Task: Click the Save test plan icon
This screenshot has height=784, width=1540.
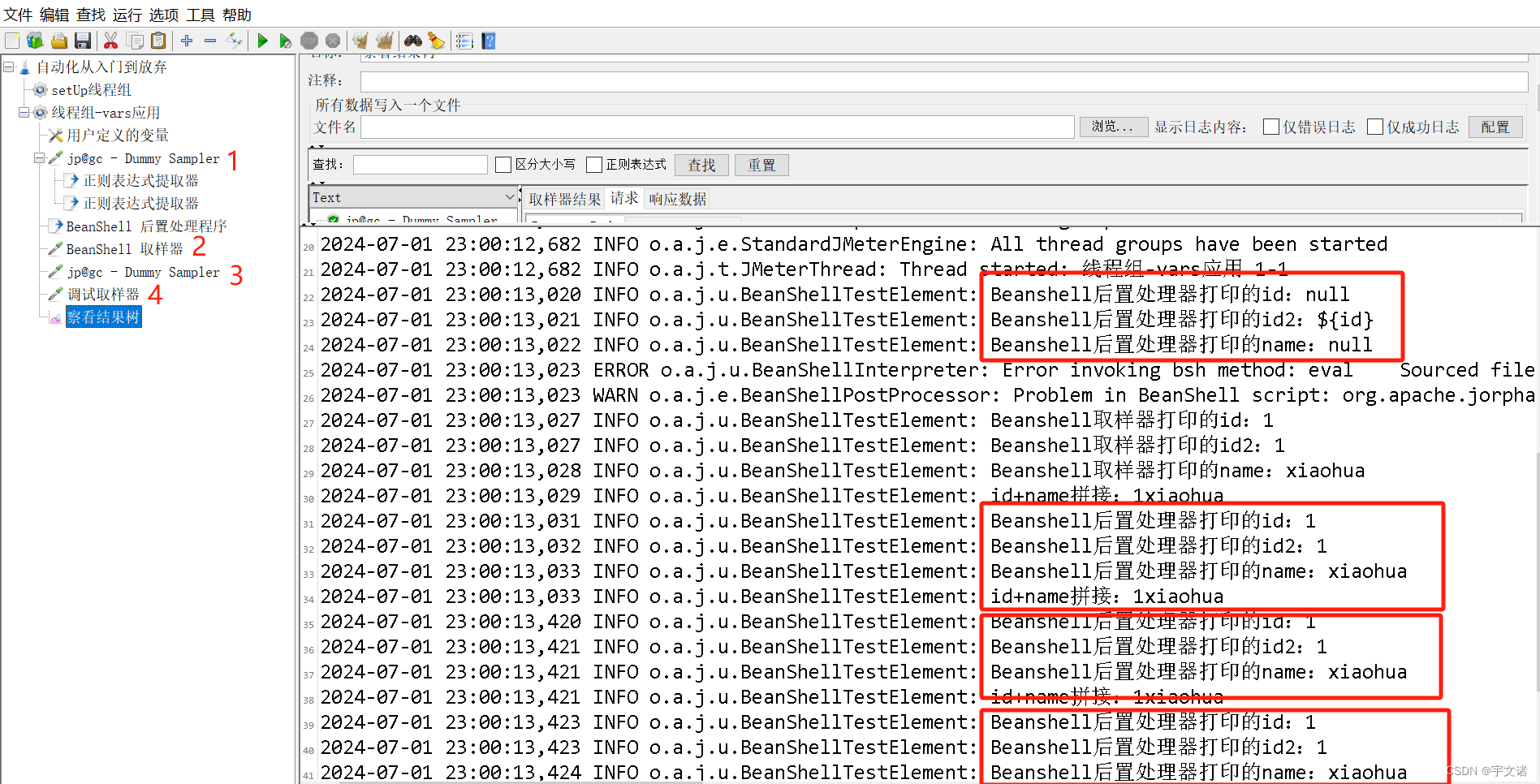Action: tap(82, 41)
